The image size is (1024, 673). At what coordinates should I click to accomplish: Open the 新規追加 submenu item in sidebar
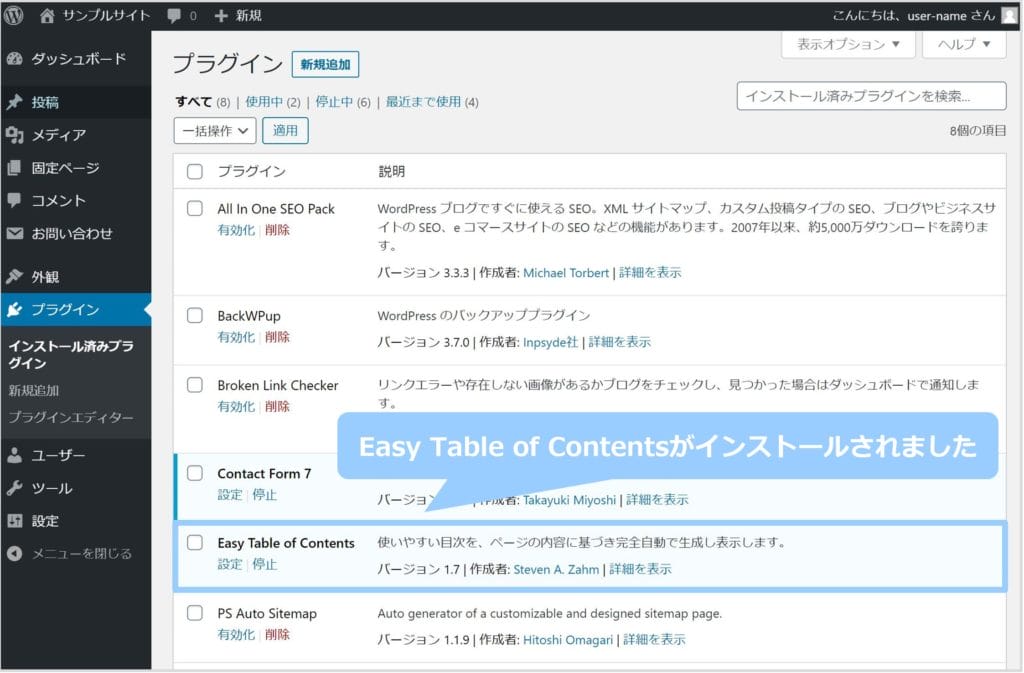34,390
